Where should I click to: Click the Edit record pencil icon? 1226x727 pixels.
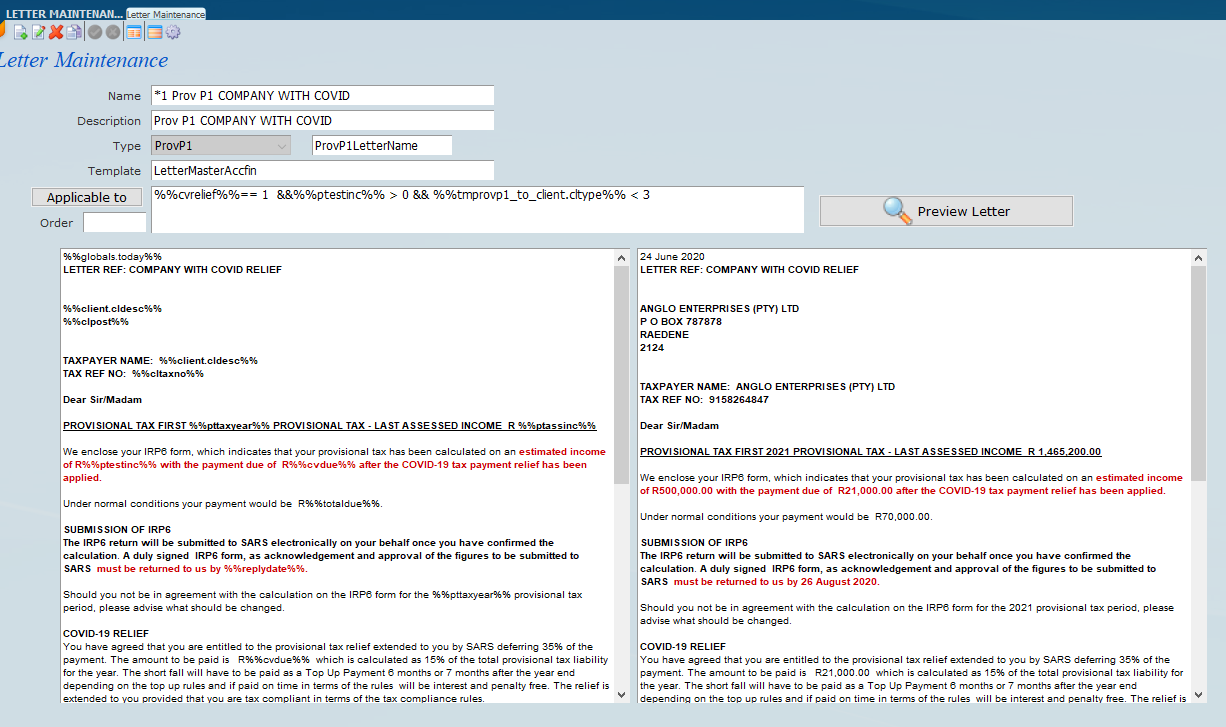tap(38, 32)
